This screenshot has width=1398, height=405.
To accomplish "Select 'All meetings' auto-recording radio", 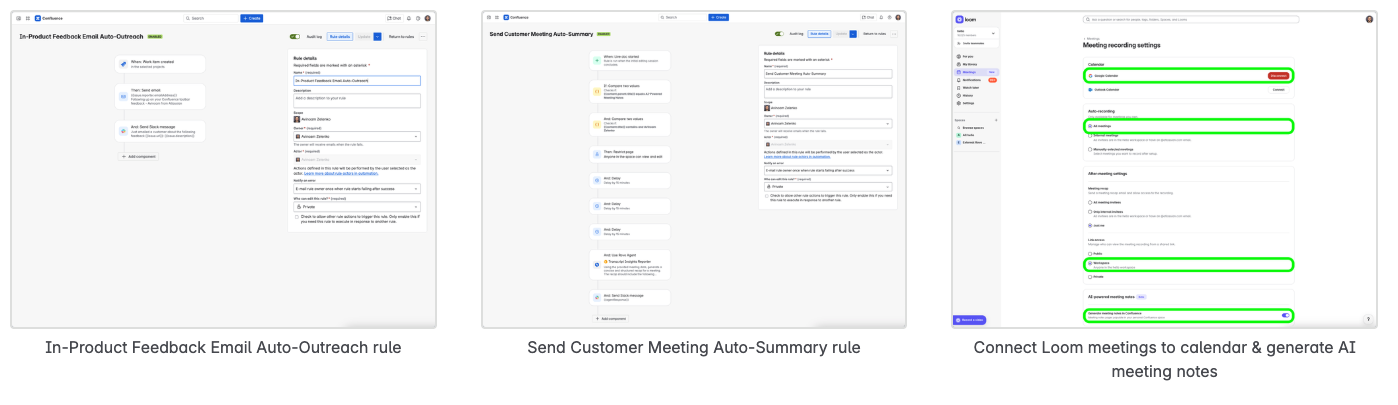I will [1090, 126].
